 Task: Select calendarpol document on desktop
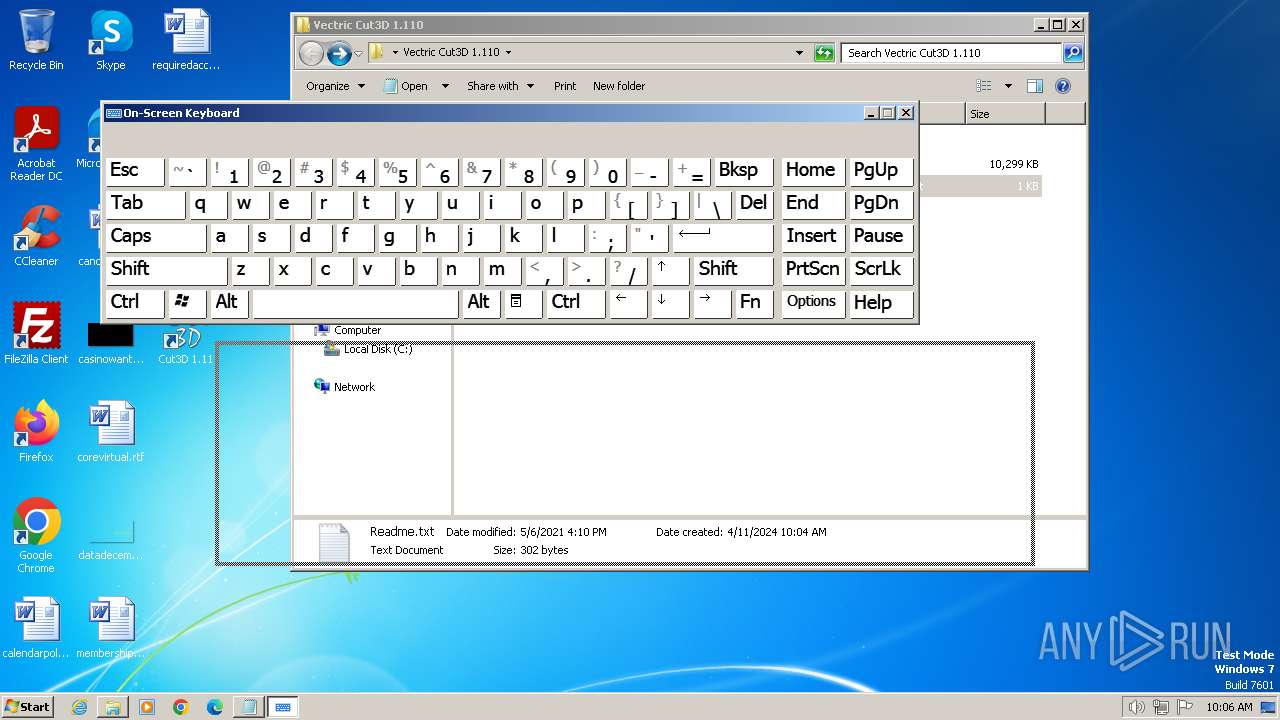coord(36,628)
